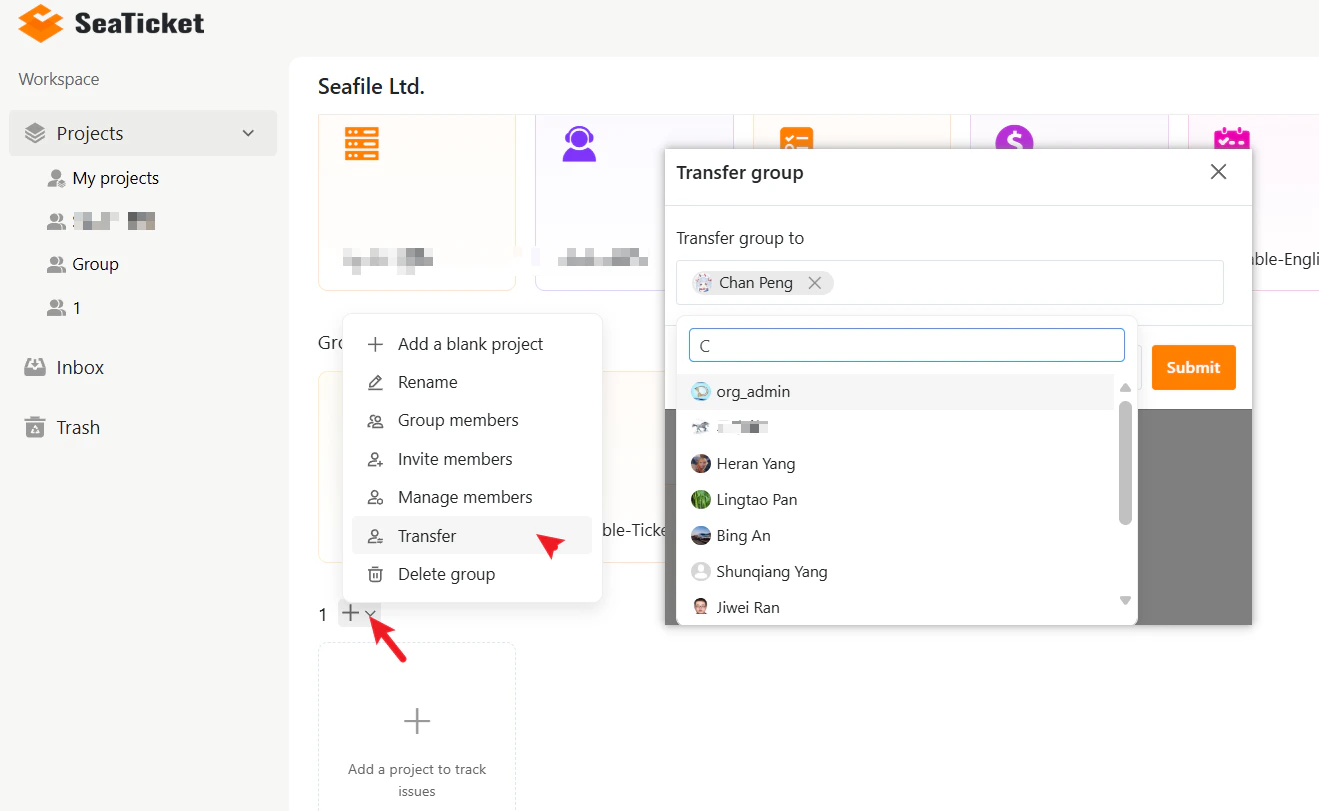Click the transfer-person icon beside Transfer
This screenshot has height=811, width=1319.
click(x=375, y=536)
